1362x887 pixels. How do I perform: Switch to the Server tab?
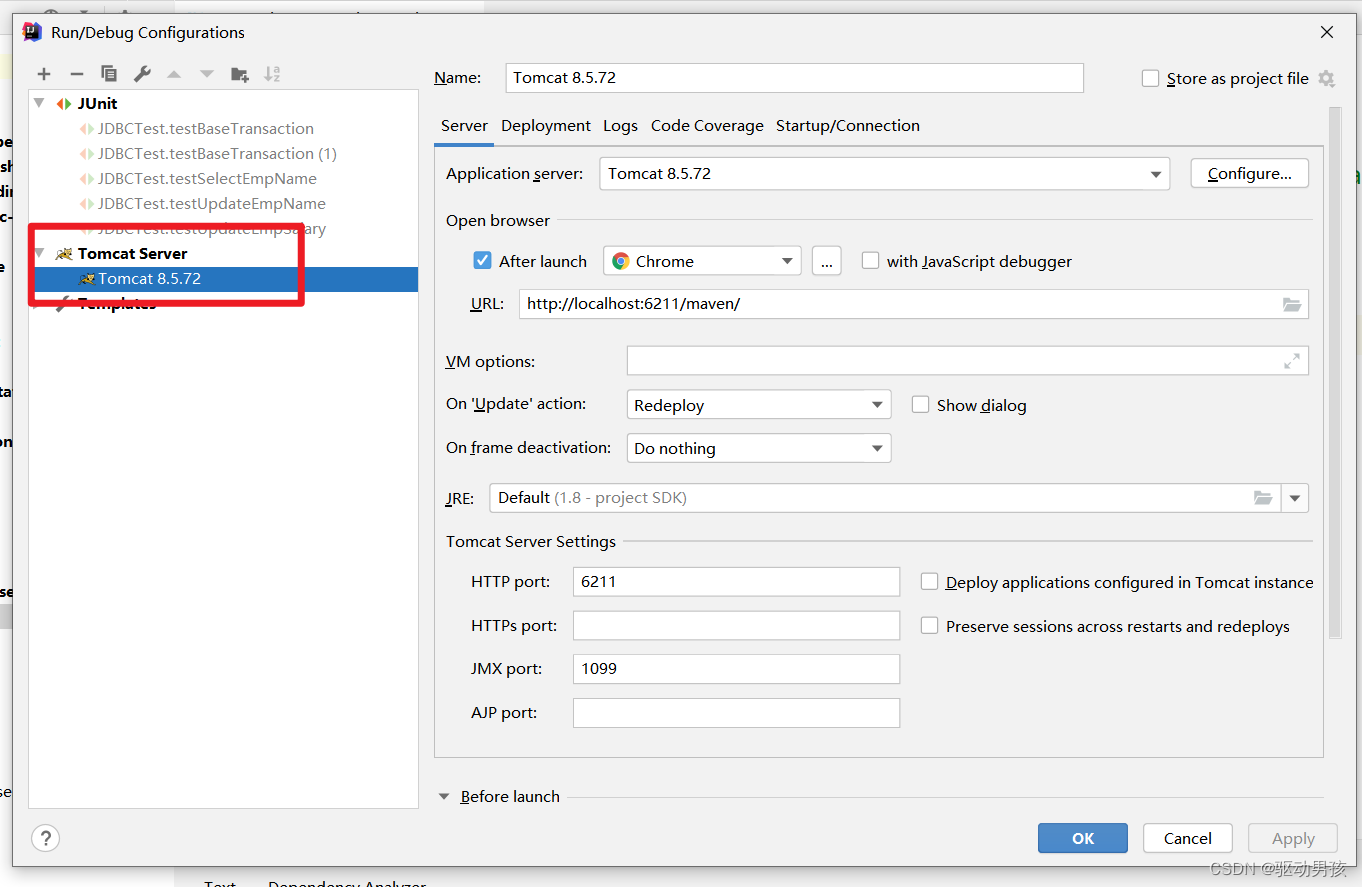464,125
